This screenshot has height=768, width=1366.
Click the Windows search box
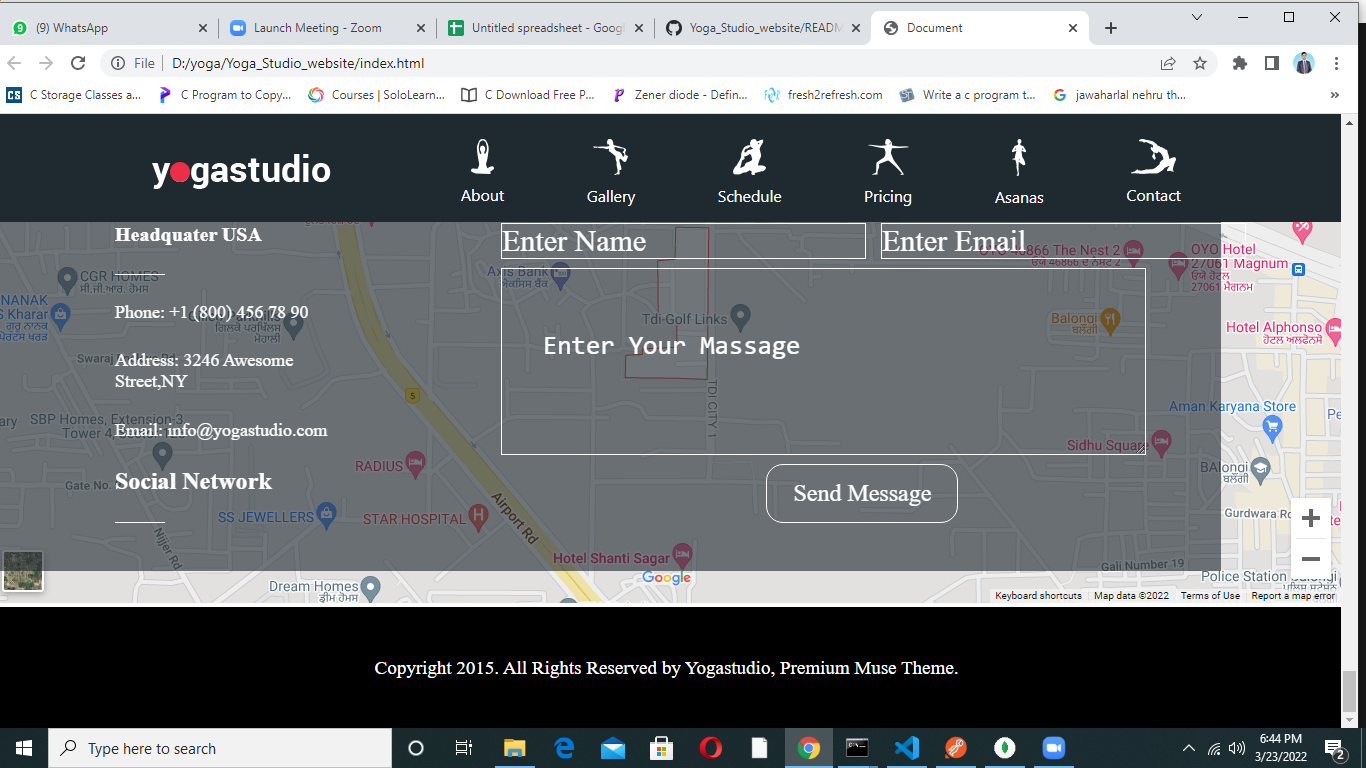(220, 748)
